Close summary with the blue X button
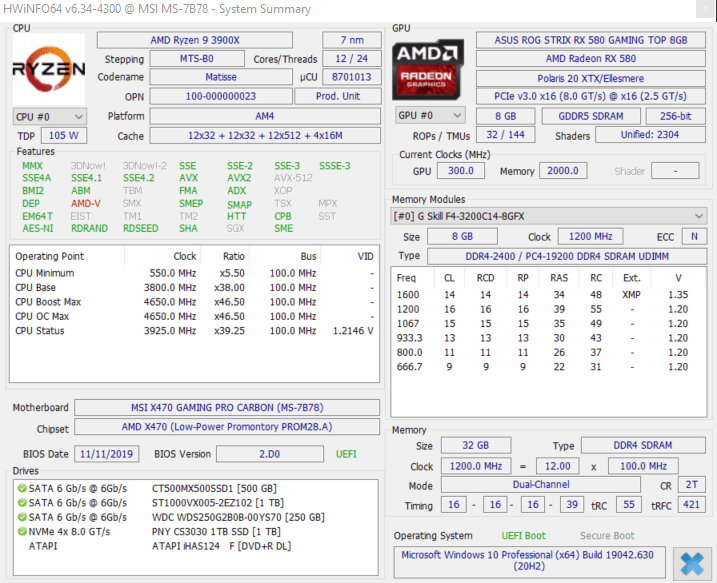The height and width of the screenshot is (583, 717). click(691, 563)
